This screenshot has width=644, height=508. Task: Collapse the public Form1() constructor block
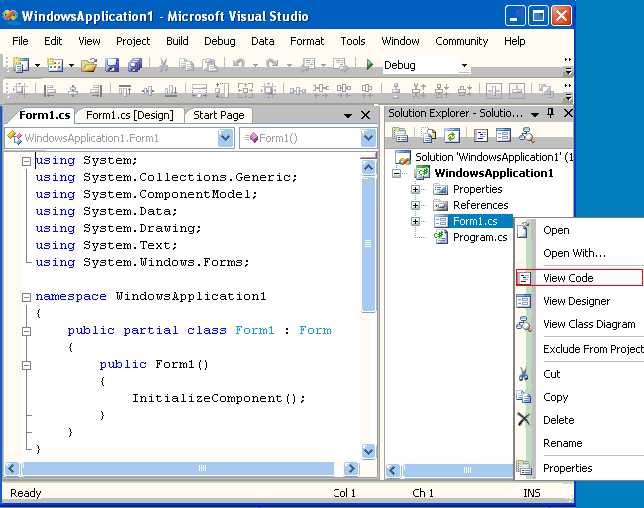click(x=26, y=365)
